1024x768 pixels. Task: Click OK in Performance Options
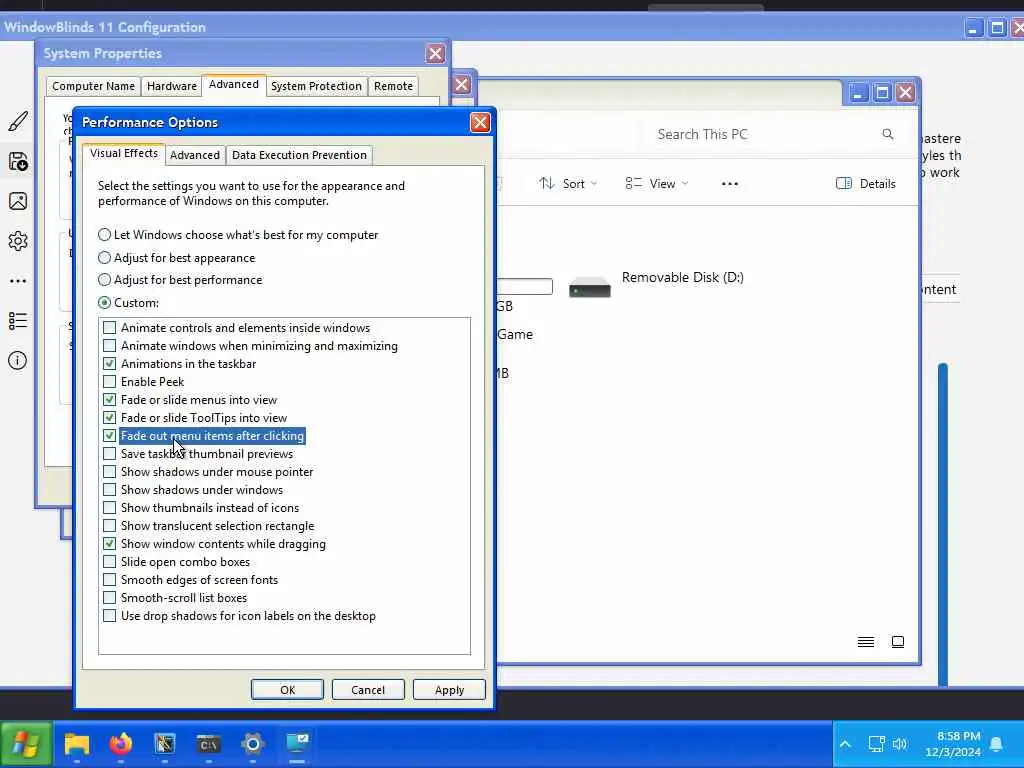point(287,690)
